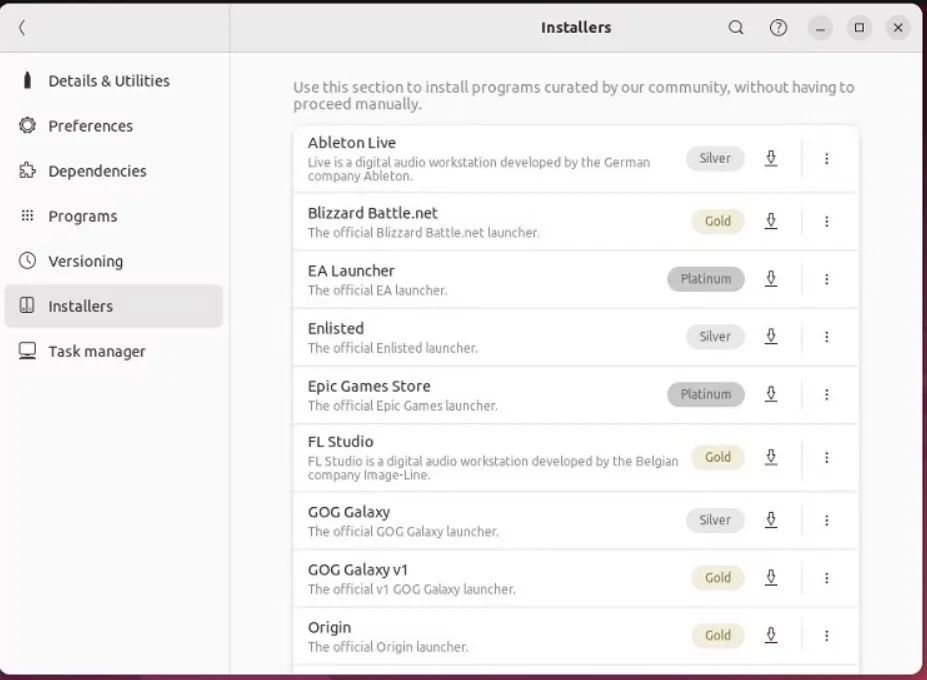This screenshot has width=927, height=680.
Task: Click the FL Studio download icon
Action: pos(771,457)
